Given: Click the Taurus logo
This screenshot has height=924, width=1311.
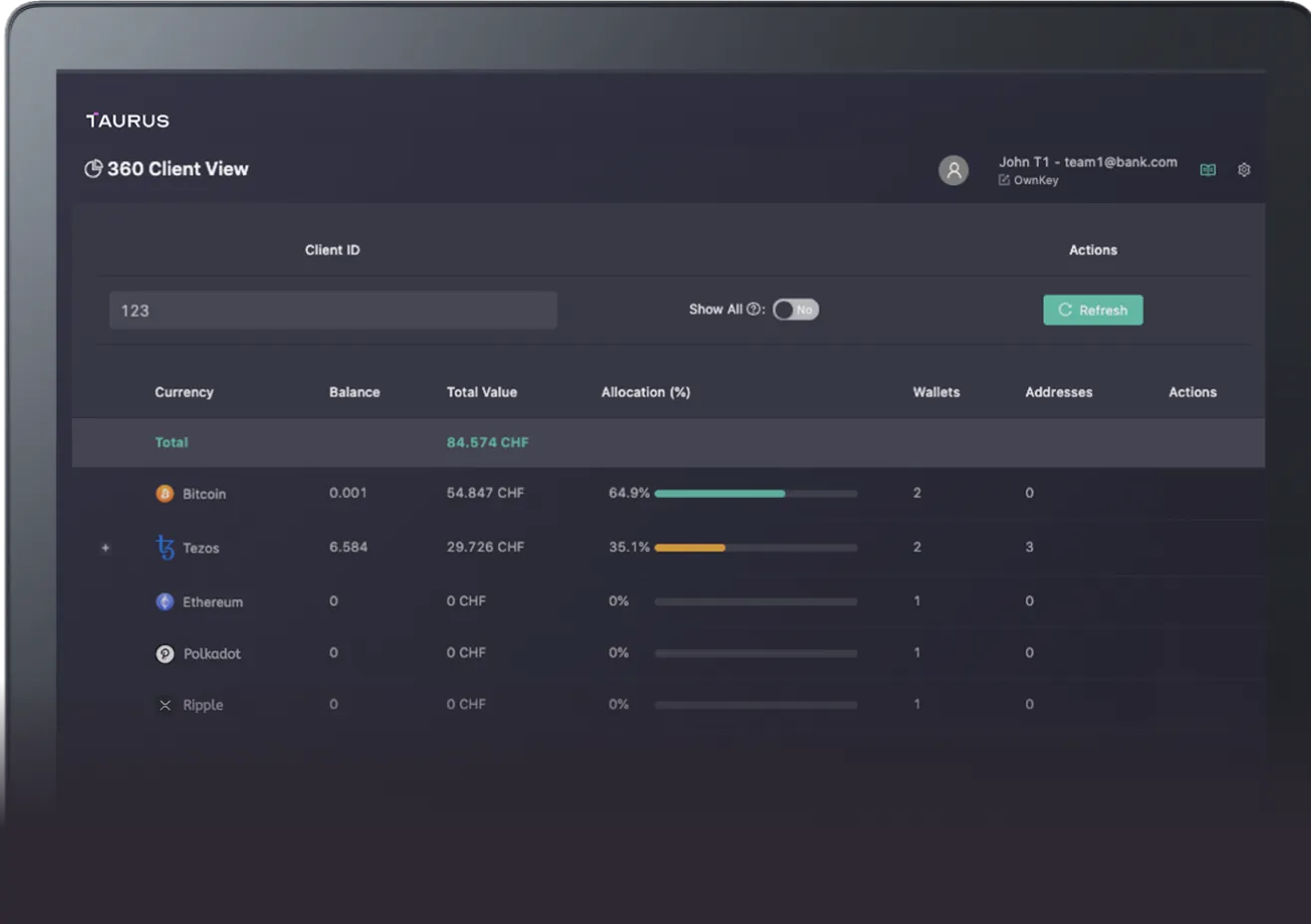Looking at the screenshot, I should pos(128,120).
